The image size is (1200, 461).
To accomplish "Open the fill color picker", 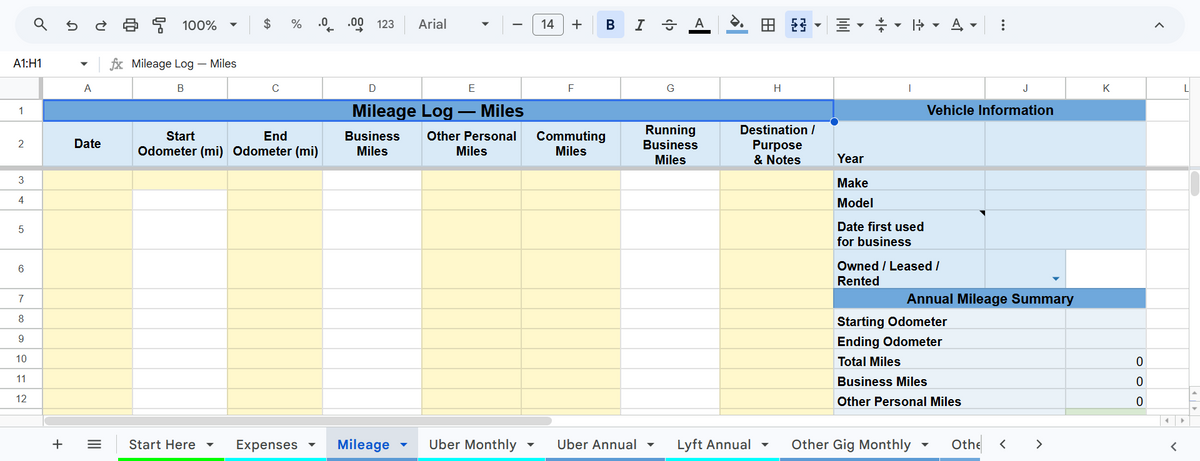I will [737, 24].
